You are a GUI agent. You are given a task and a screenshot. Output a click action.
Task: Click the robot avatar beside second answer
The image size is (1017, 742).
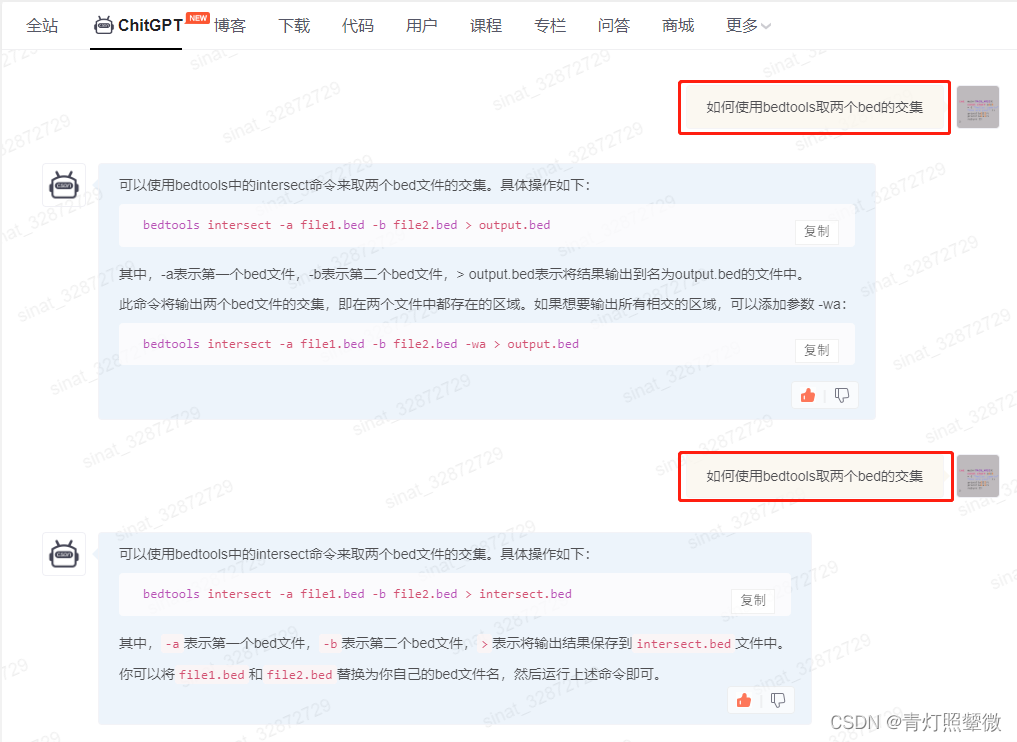click(x=63, y=554)
